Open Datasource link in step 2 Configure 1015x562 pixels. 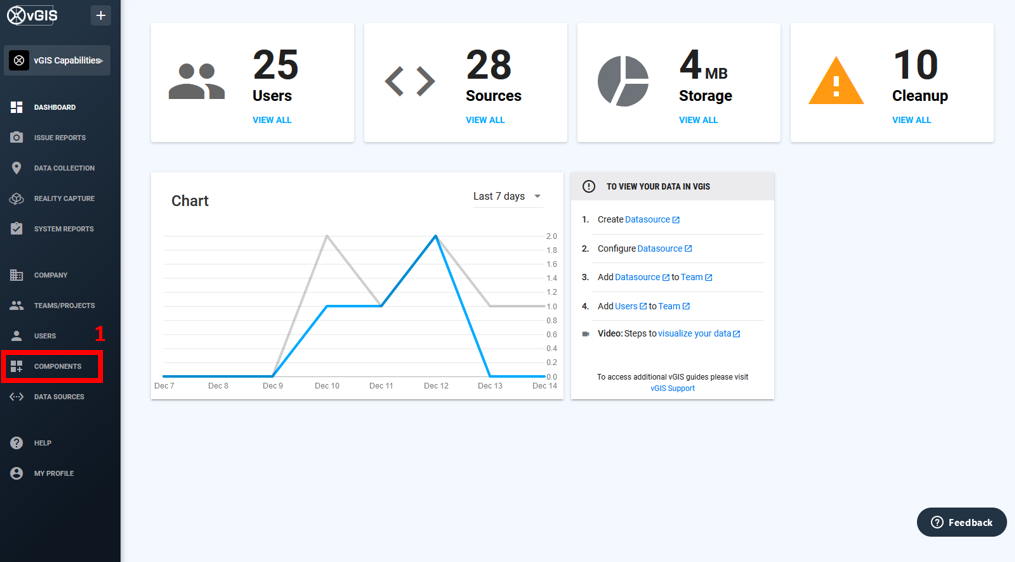click(x=665, y=249)
